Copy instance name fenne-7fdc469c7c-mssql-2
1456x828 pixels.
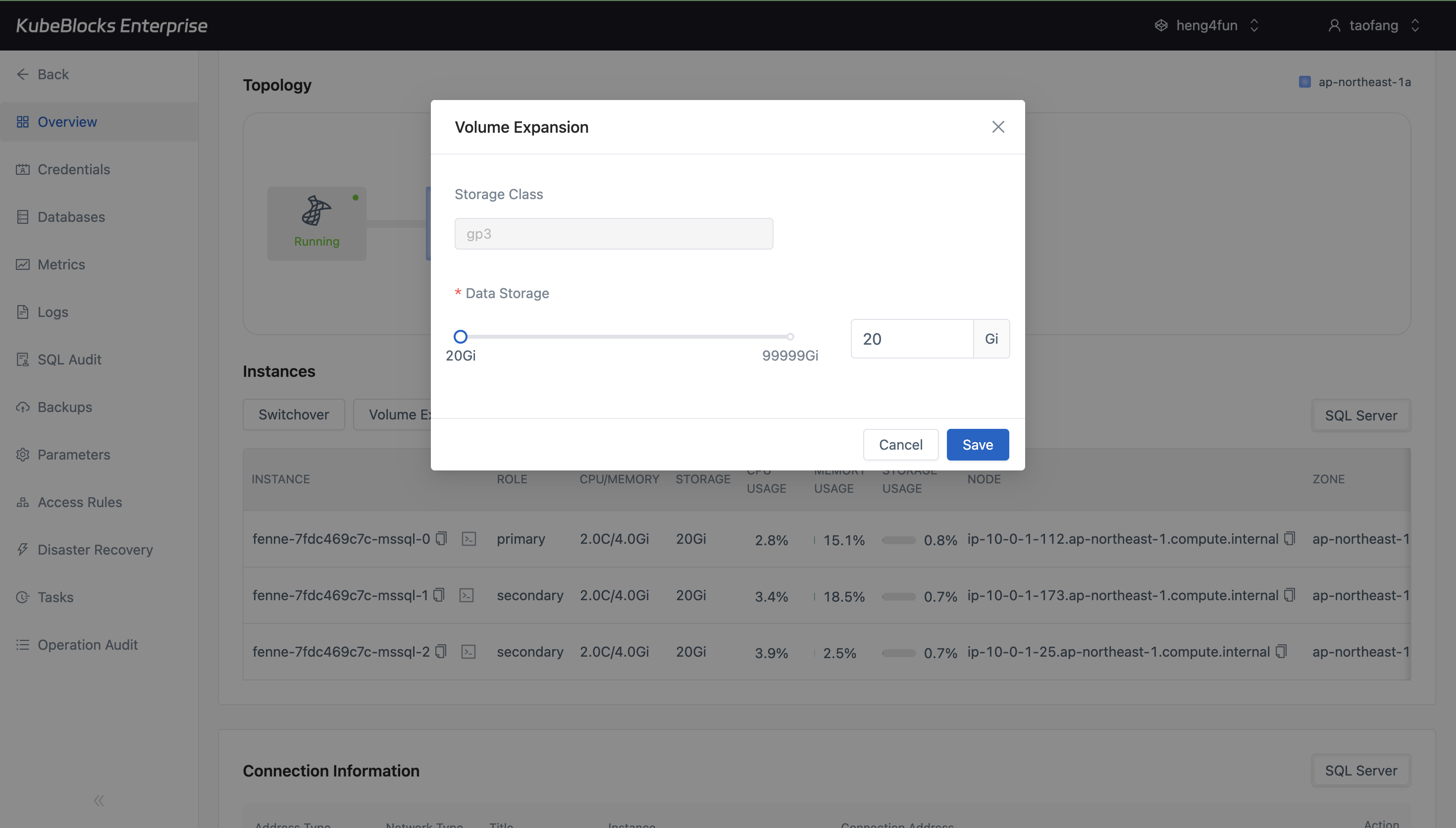pyautogui.click(x=441, y=651)
